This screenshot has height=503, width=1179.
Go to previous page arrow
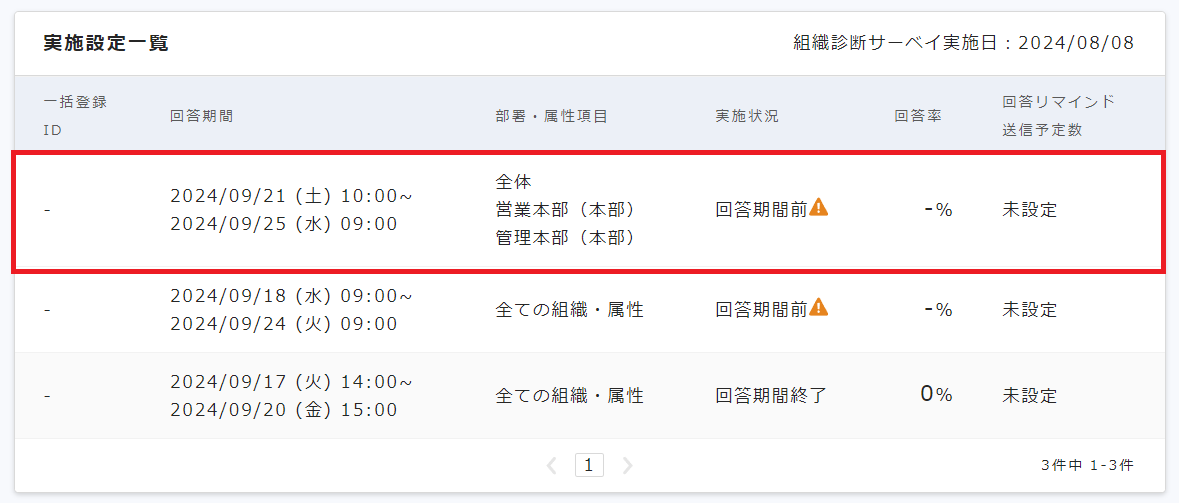click(552, 465)
